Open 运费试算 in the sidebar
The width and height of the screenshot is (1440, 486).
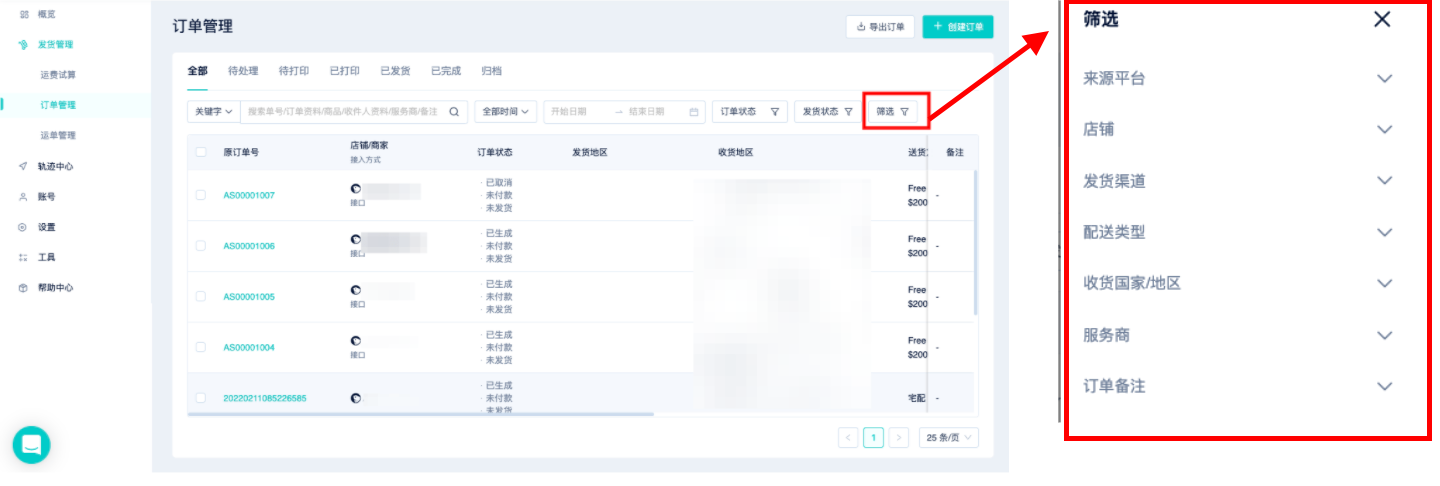coord(58,75)
